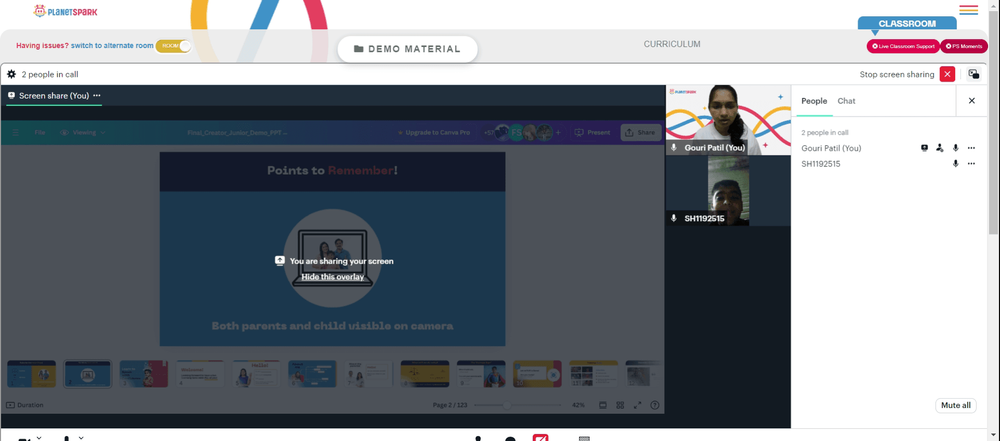Screen dimensions: 1000x441
Task: Click Upgrade to Canva Pro
Action: click(434, 133)
